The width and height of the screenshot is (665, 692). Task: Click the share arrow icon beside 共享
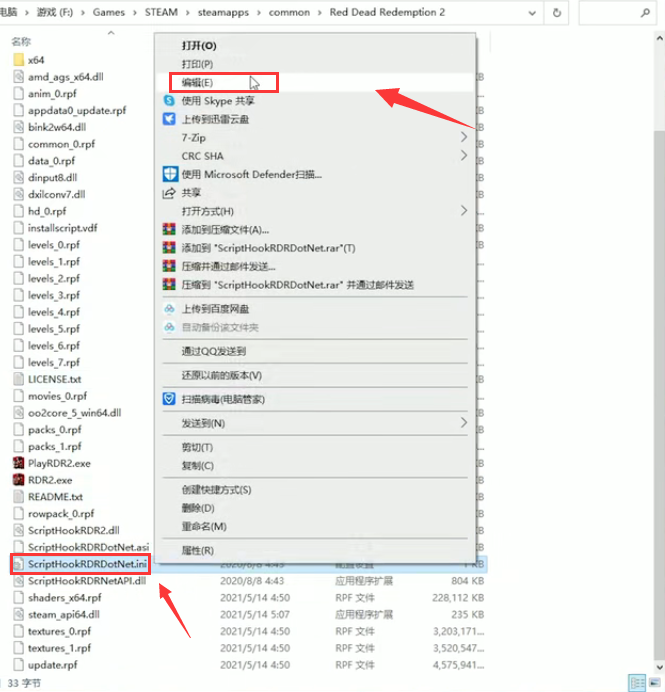[x=169, y=193]
